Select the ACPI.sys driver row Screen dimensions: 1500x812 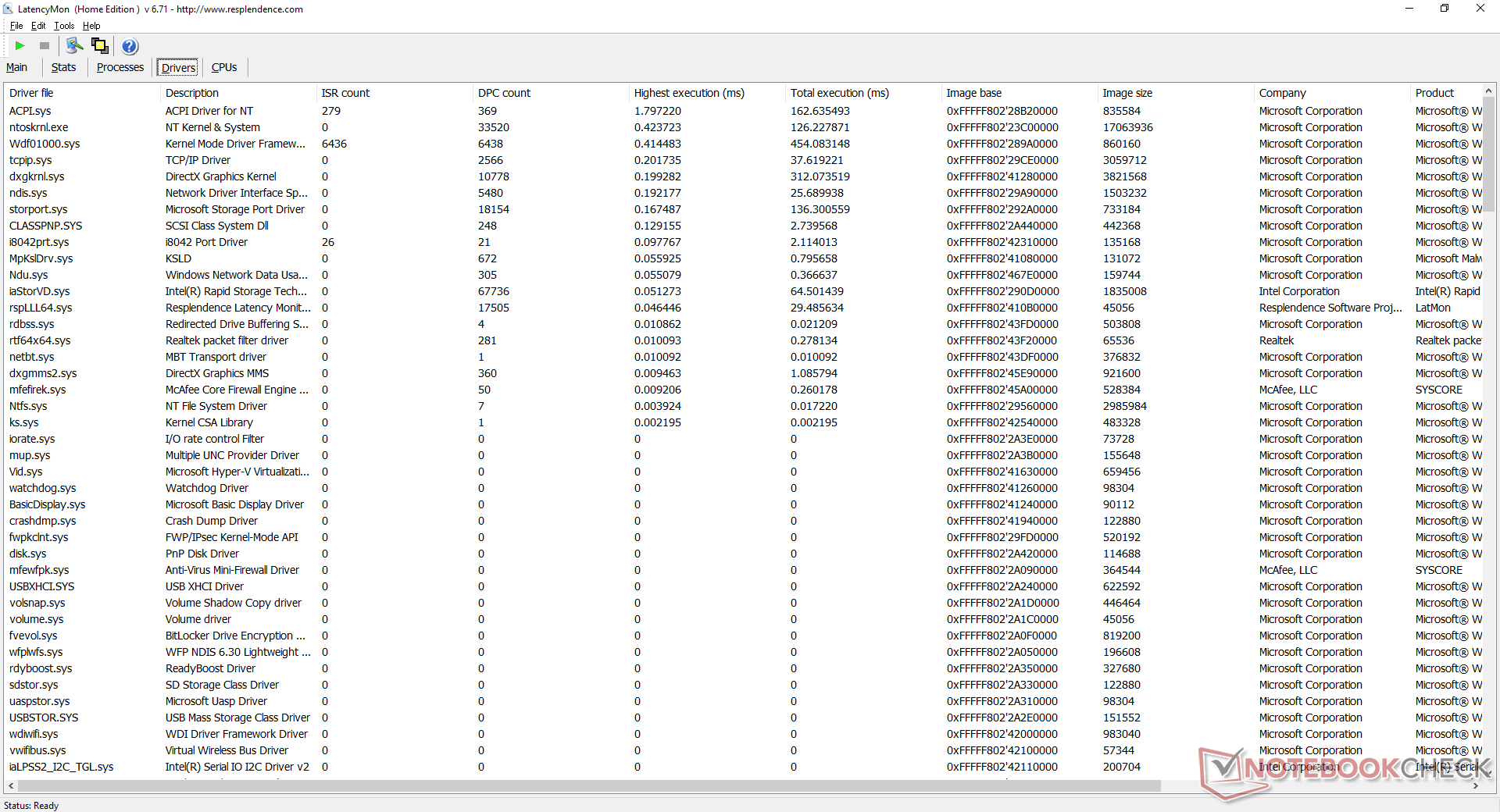[743, 111]
